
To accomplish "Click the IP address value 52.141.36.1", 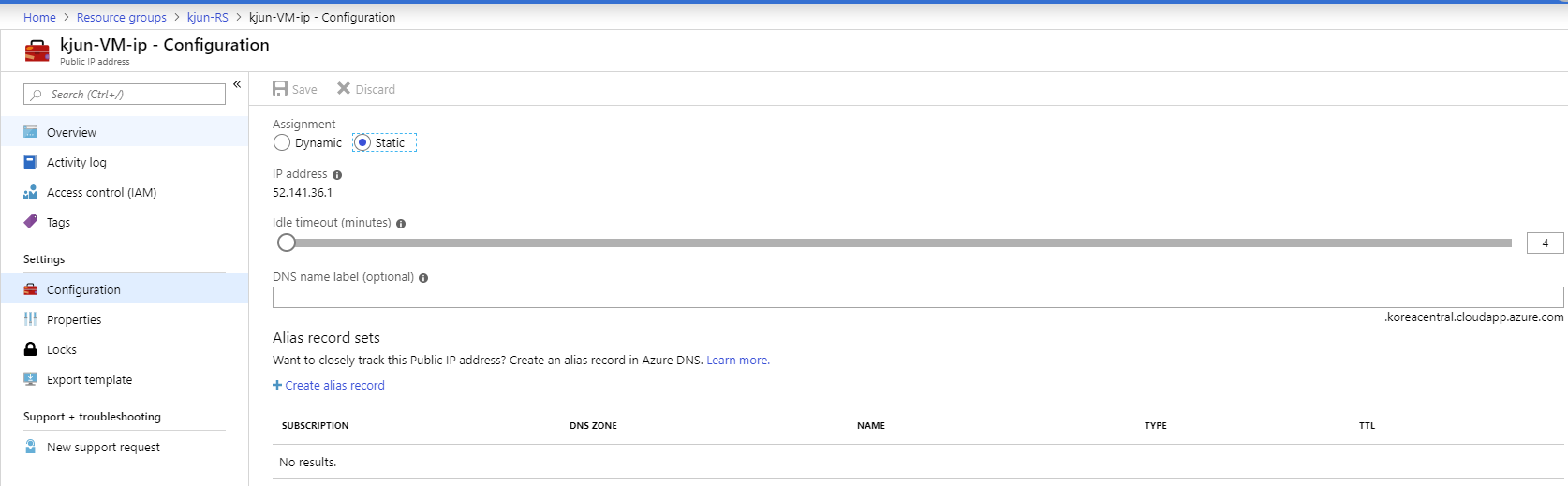I will click(x=303, y=192).
